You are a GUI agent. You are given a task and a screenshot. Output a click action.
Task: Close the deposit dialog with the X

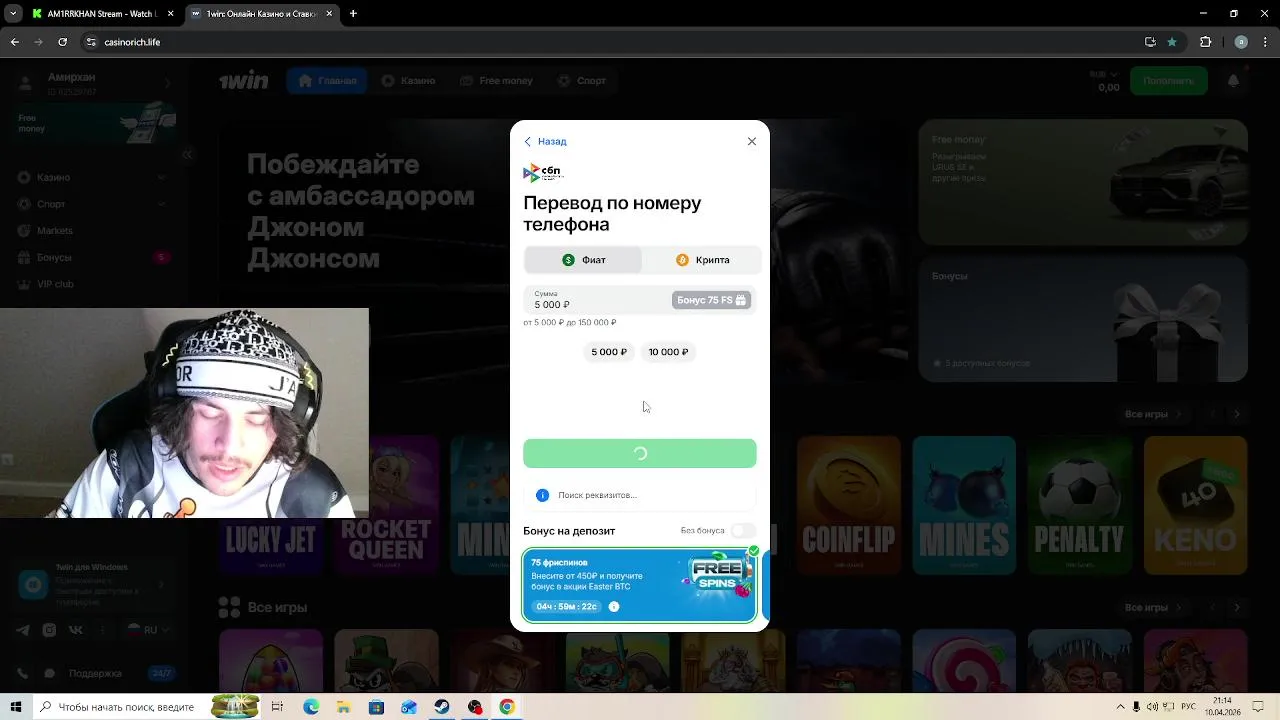(x=752, y=141)
